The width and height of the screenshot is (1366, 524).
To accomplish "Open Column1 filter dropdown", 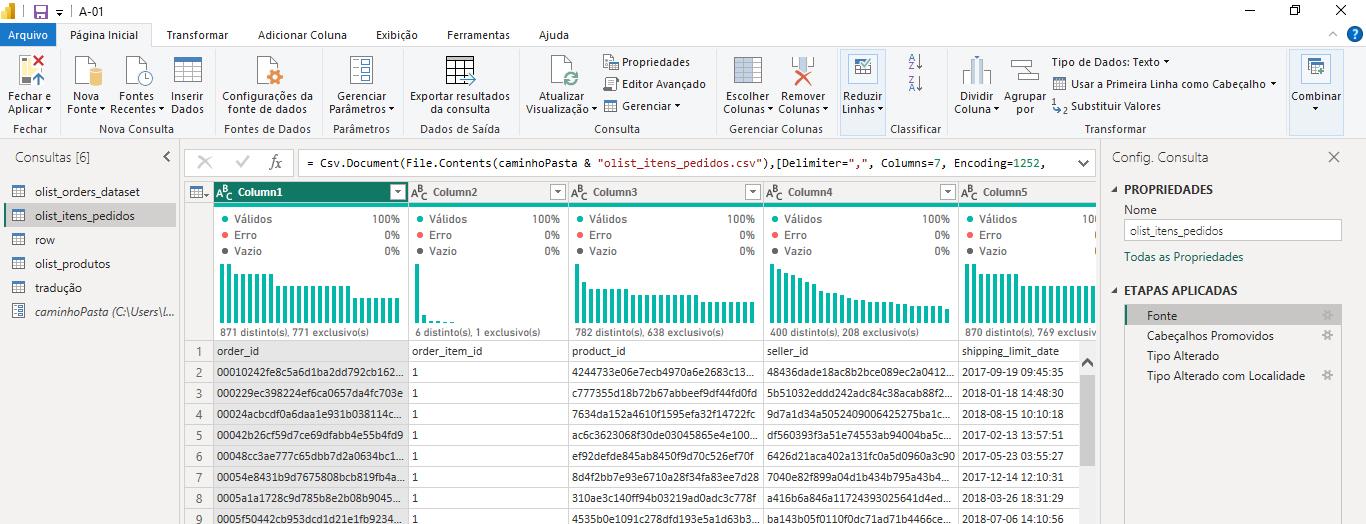I will [397, 192].
